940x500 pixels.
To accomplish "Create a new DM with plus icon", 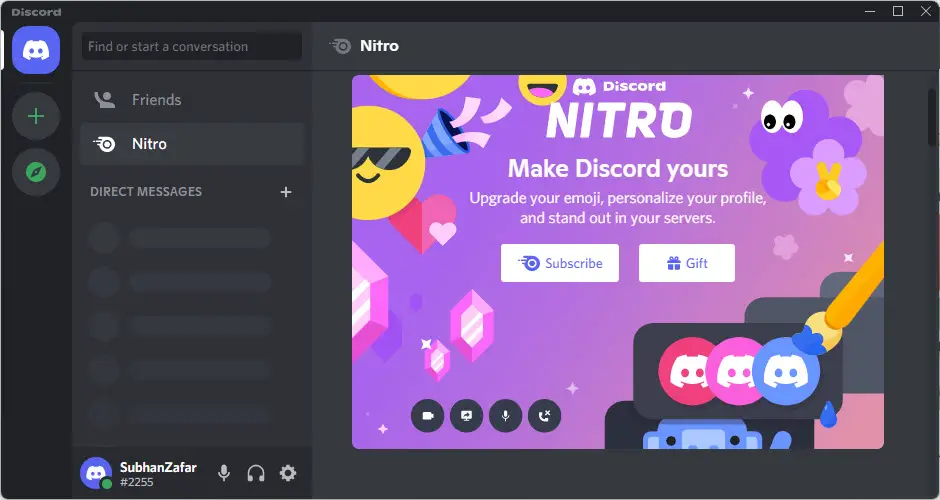I will coord(286,192).
